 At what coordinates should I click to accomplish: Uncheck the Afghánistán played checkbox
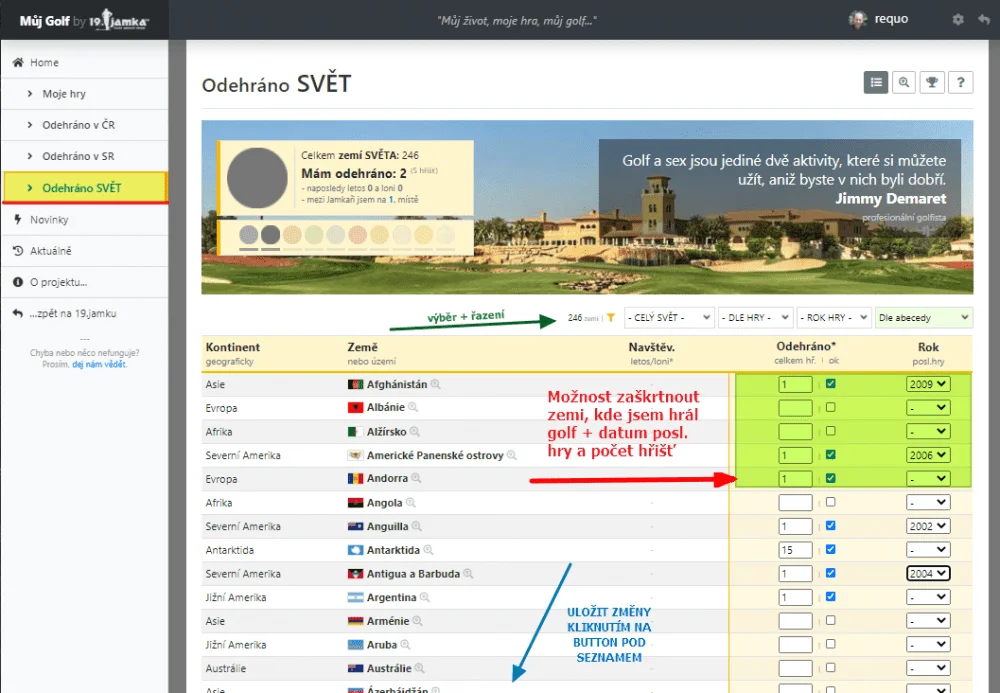(x=830, y=384)
